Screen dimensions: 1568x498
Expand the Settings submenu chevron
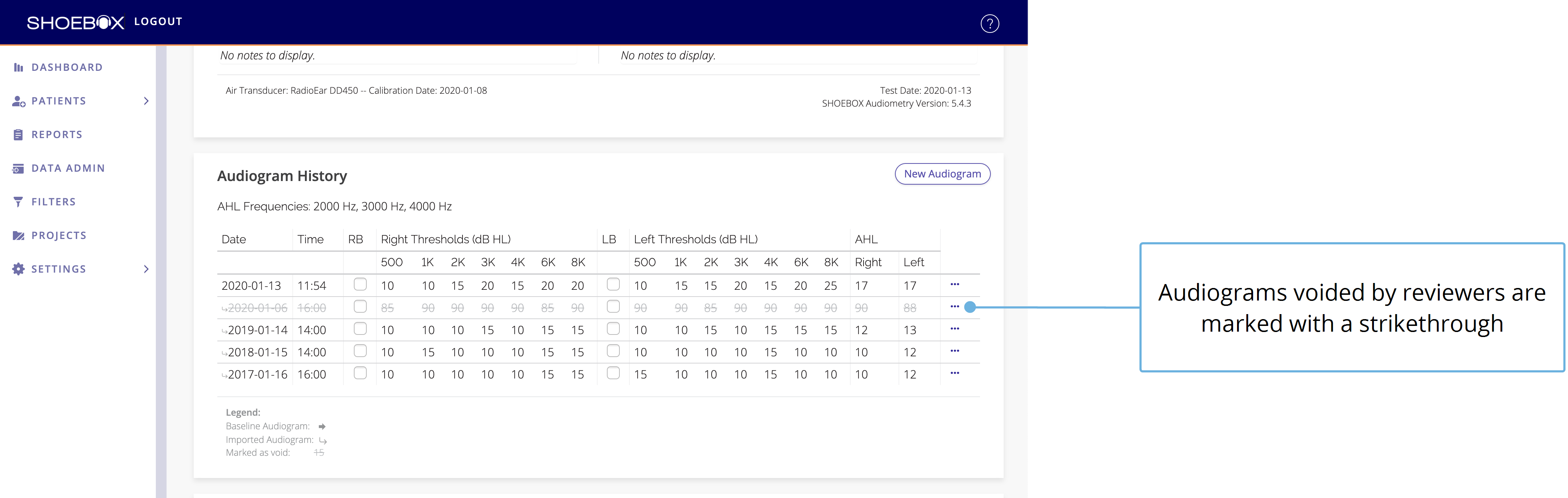click(146, 269)
